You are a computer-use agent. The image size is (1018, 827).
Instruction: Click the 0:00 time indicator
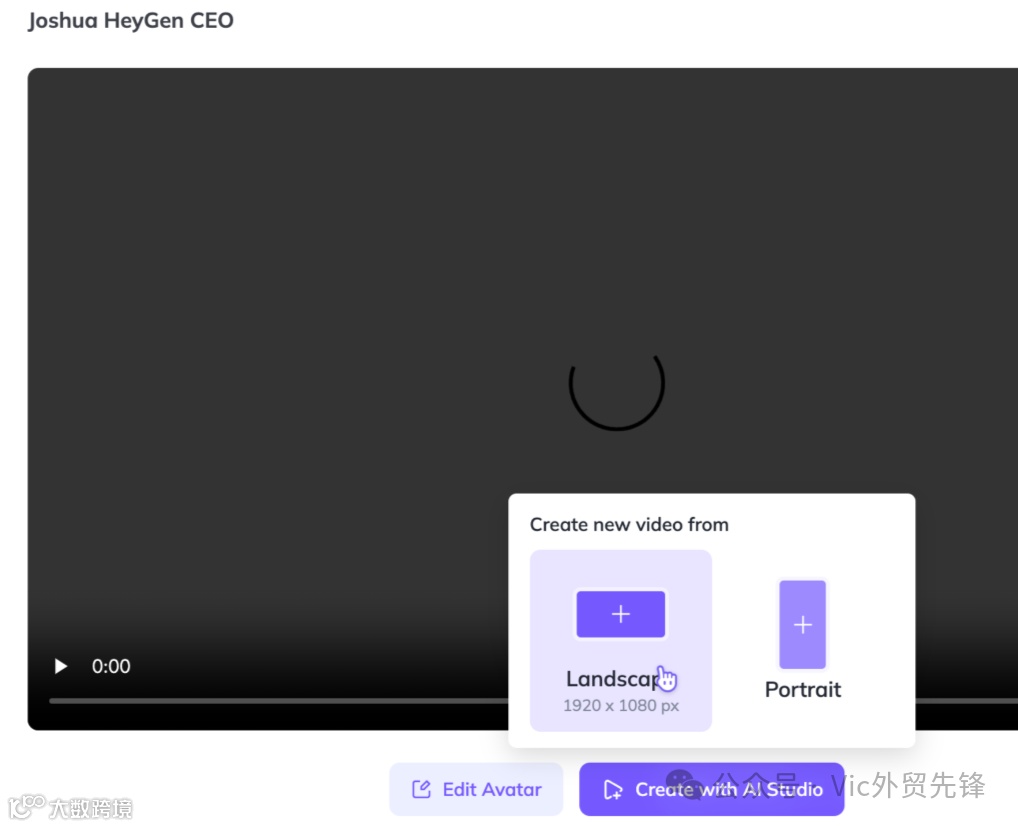coord(111,666)
